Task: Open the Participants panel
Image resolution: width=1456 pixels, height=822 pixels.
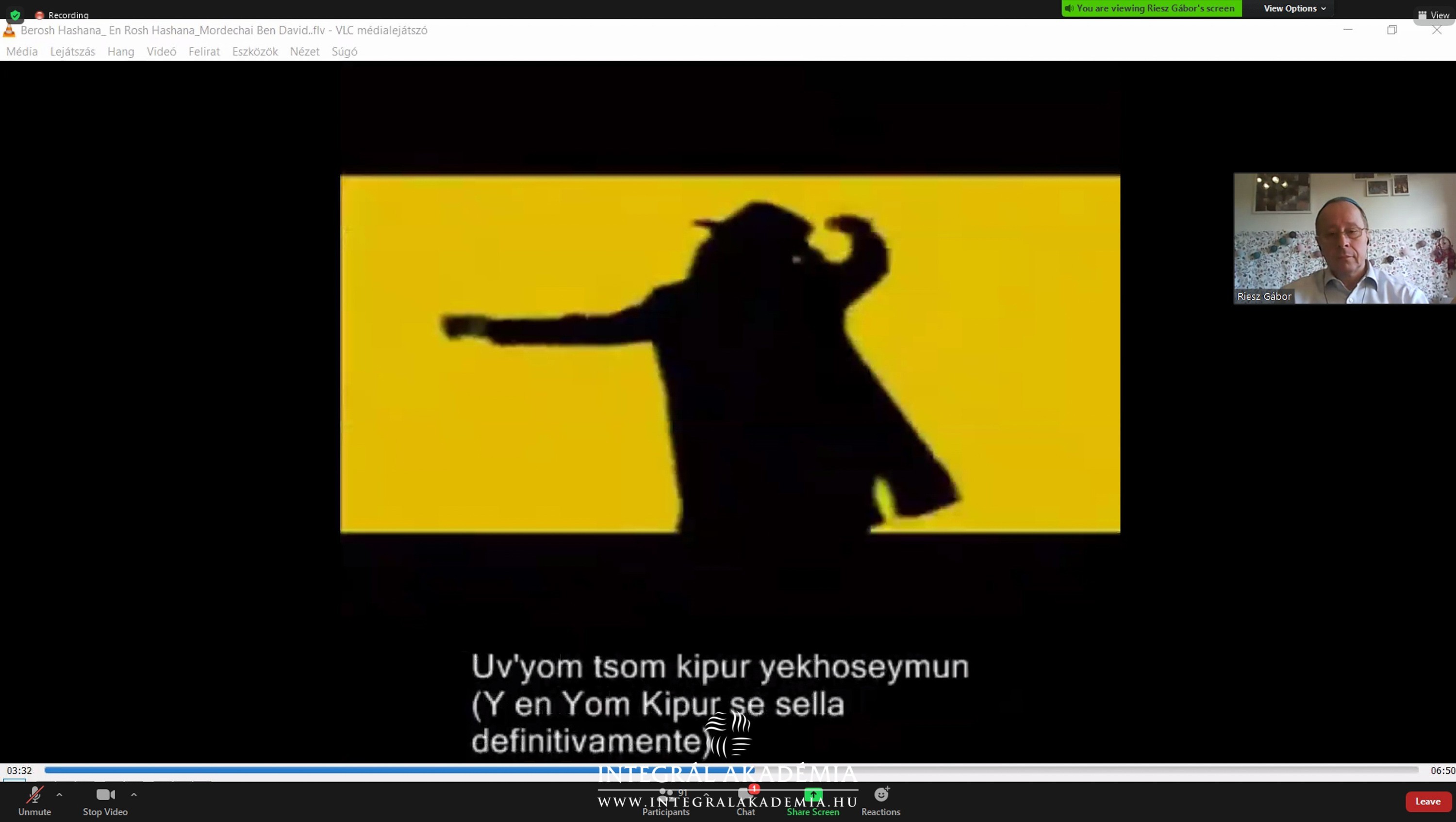Action: (666, 802)
